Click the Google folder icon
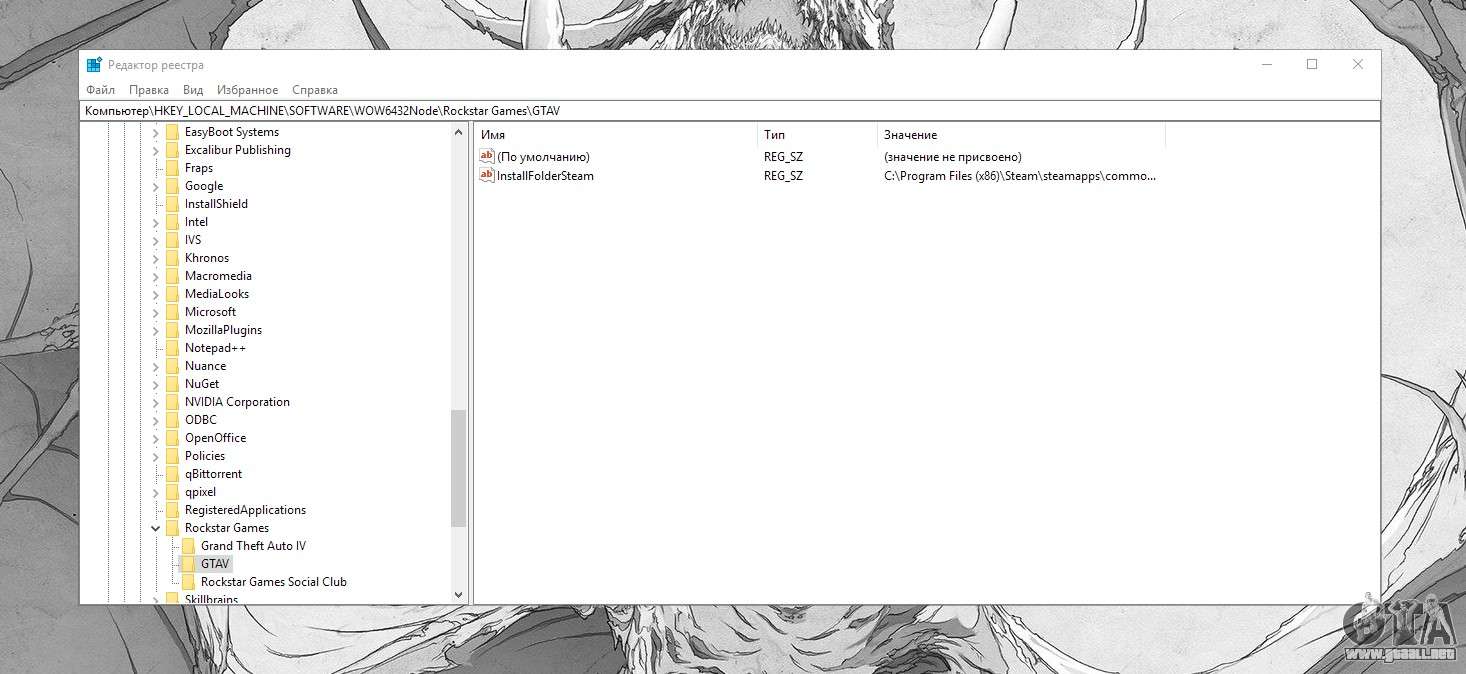Image resolution: width=1466 pixels, height=674 pixels. coord(173,186)
